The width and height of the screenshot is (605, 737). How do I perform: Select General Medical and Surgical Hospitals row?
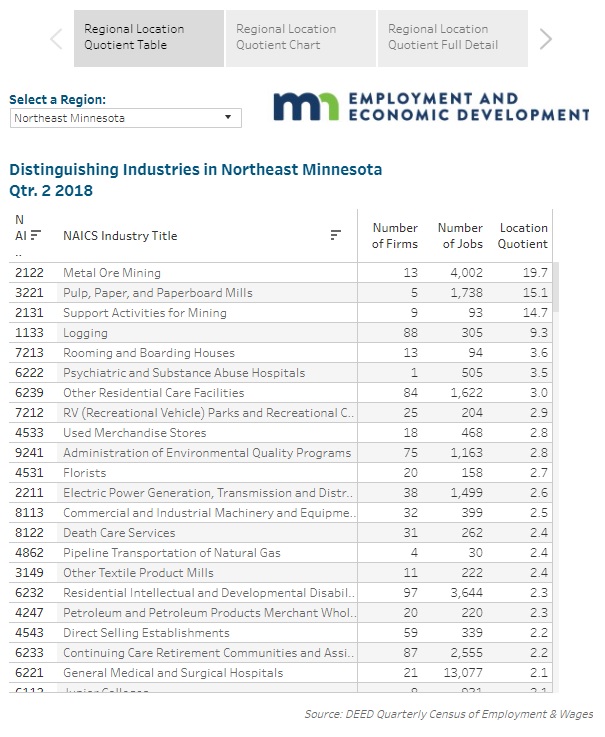281,672
